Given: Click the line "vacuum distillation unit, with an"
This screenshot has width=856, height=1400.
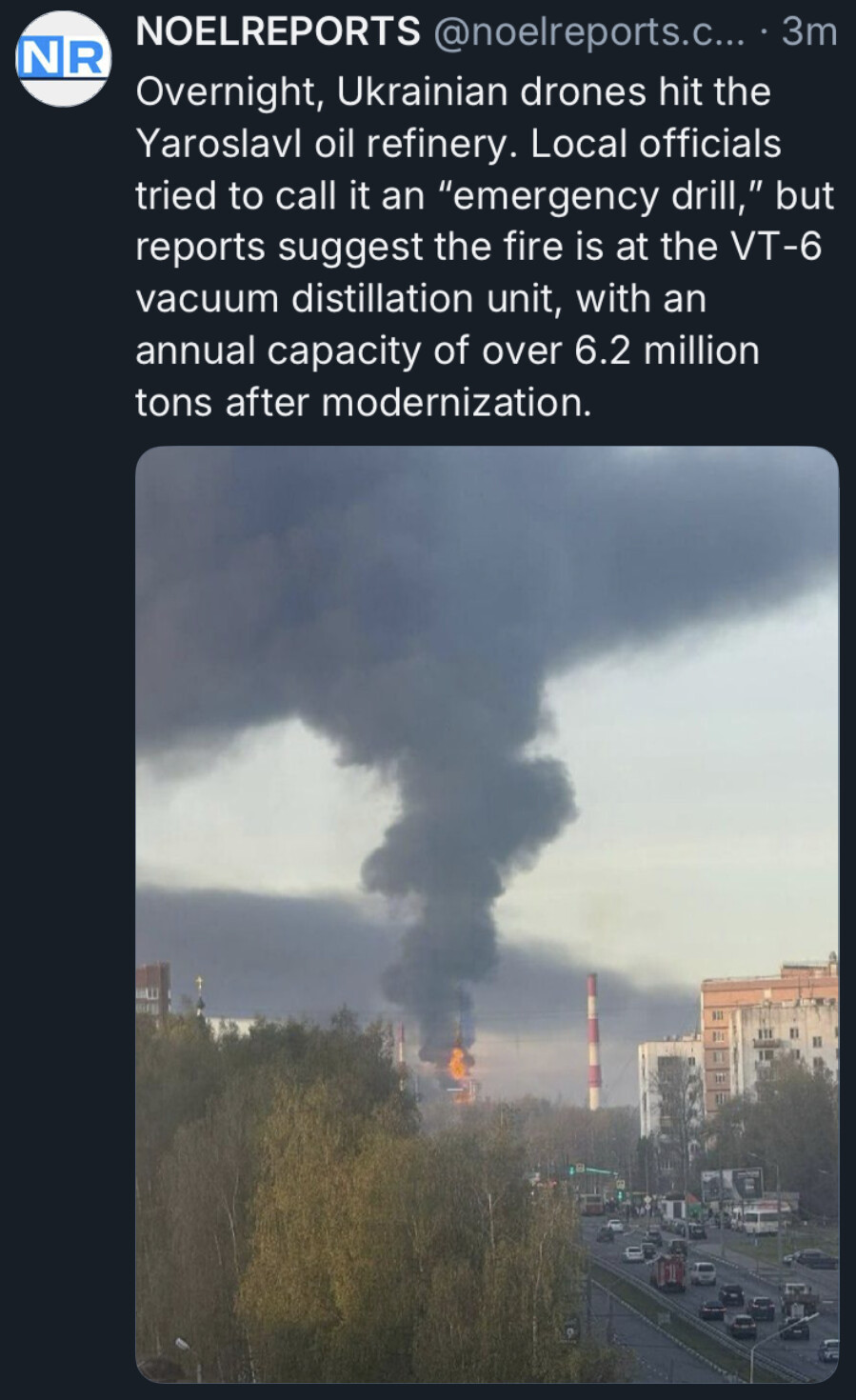Looking at the screenshot, I should click(x=421, y=298).
